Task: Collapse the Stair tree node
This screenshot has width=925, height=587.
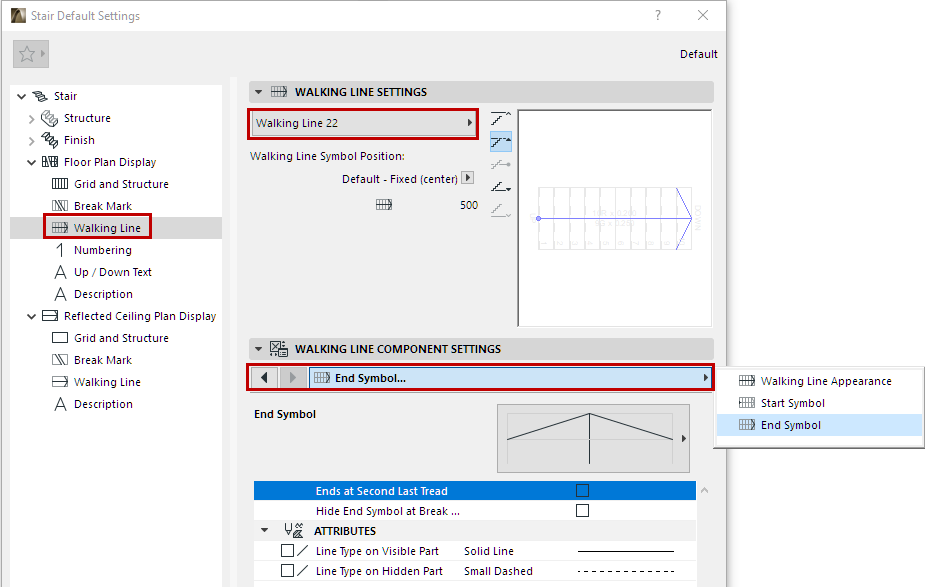Action: click(x=21, y=96)
